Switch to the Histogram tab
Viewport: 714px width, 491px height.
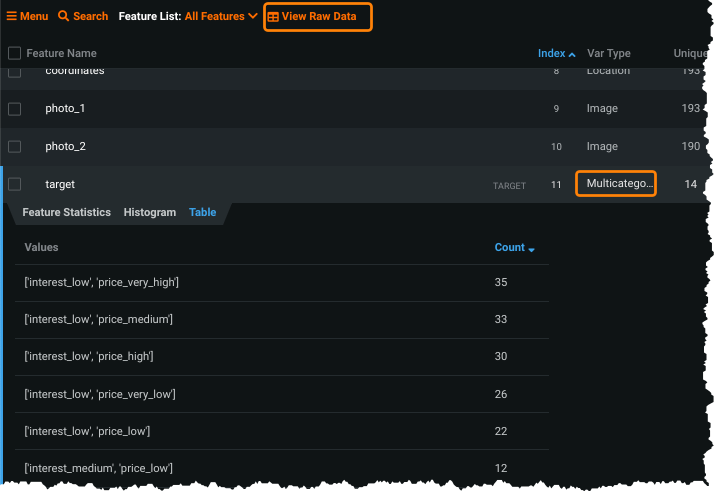click(x=150, y=212)
